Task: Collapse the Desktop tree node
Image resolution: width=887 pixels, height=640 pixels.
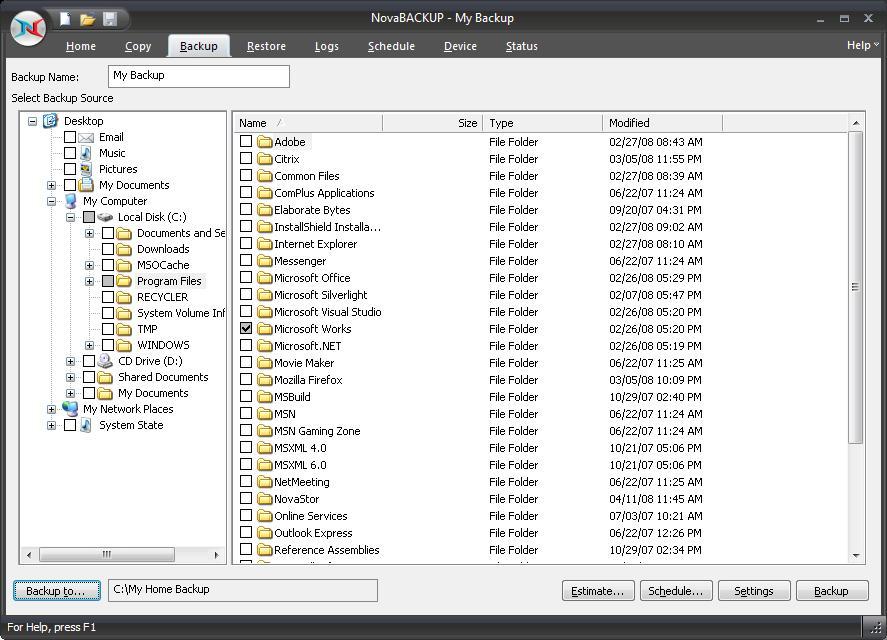Action: tap(32, 121)
